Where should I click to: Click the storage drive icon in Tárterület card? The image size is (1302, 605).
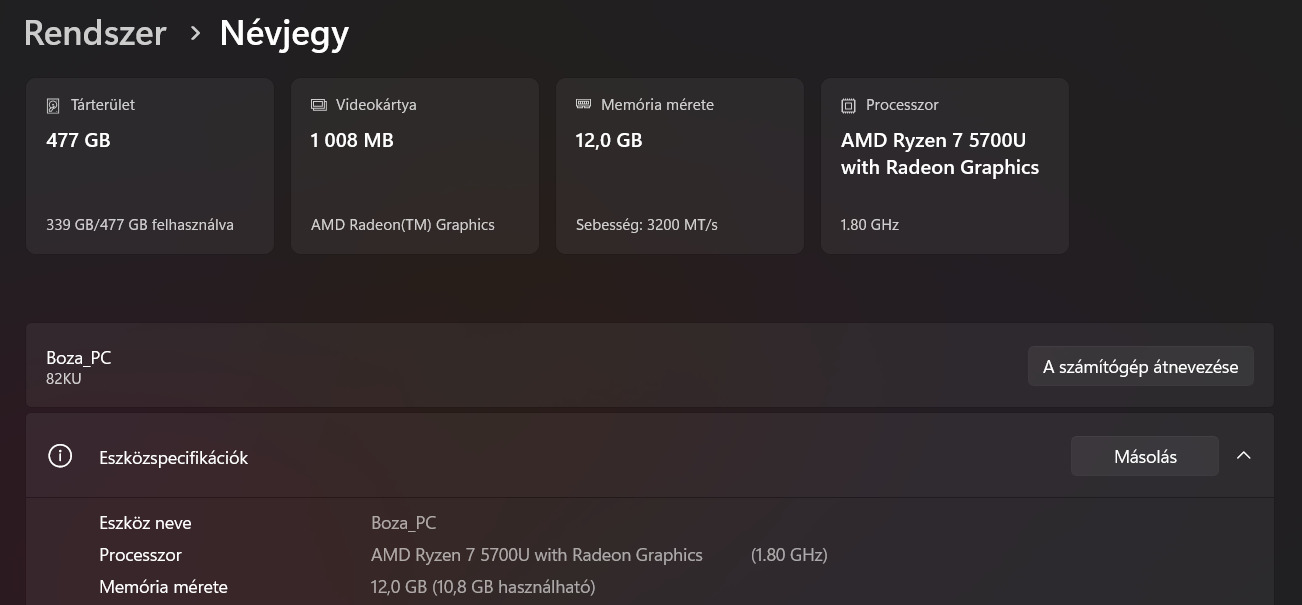(x=54, y=105)
